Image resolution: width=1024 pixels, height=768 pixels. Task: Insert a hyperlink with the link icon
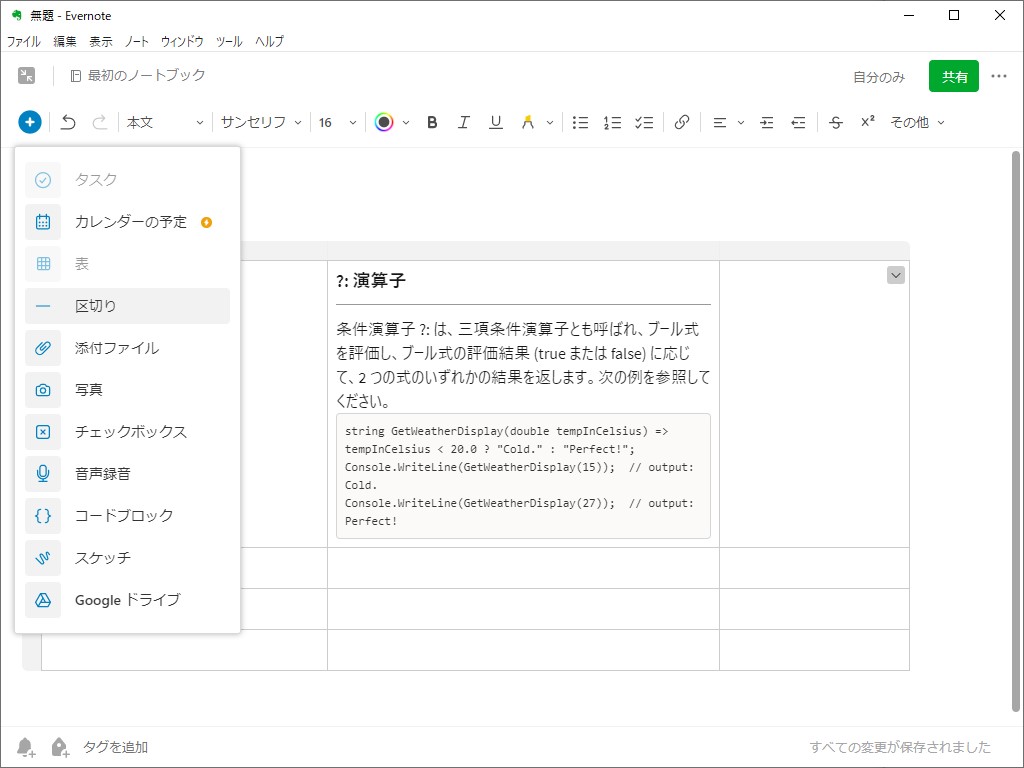pos(682,121)
